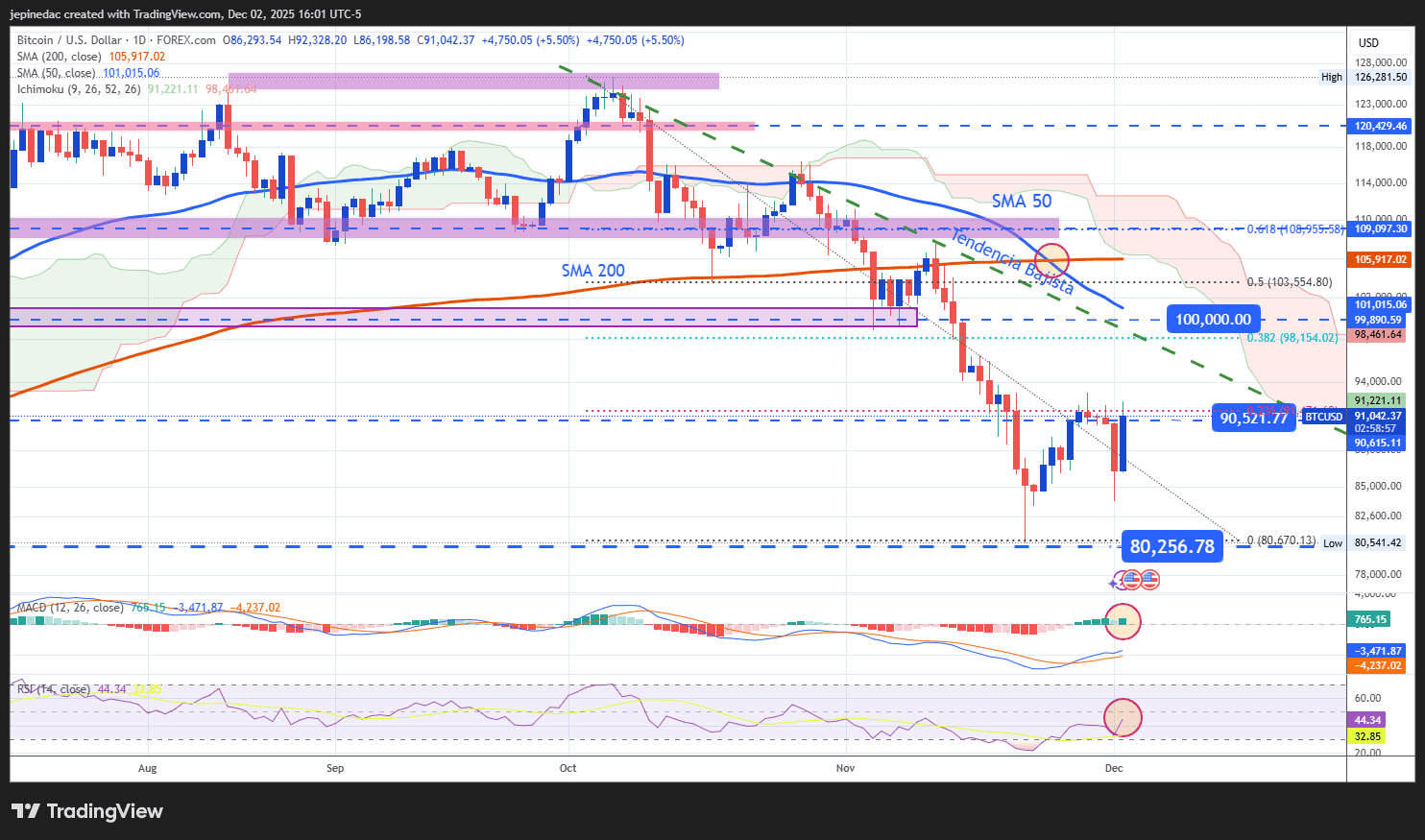Click the BTCUSD symbol tag on the price axis
1425x840 pixels.
click(1323, 417)
